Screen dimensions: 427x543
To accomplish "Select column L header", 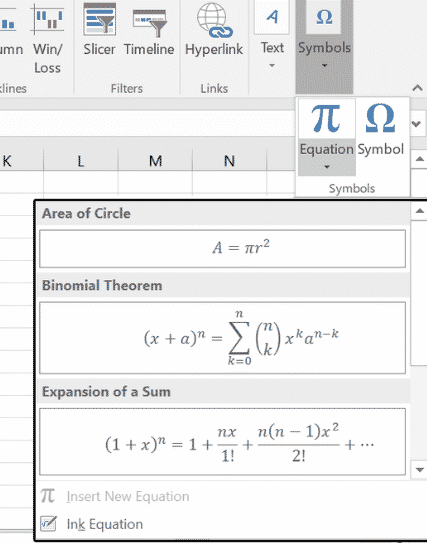I will 81,161.
